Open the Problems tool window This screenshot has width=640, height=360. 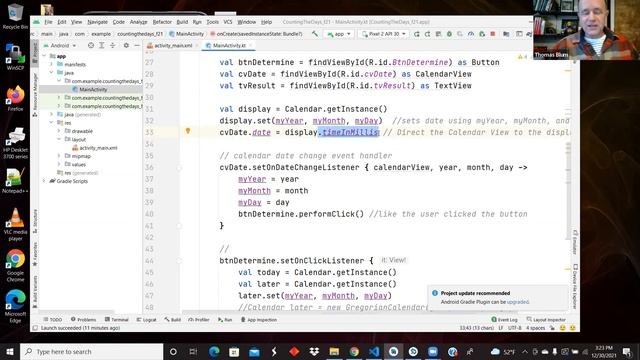point(84,320)
